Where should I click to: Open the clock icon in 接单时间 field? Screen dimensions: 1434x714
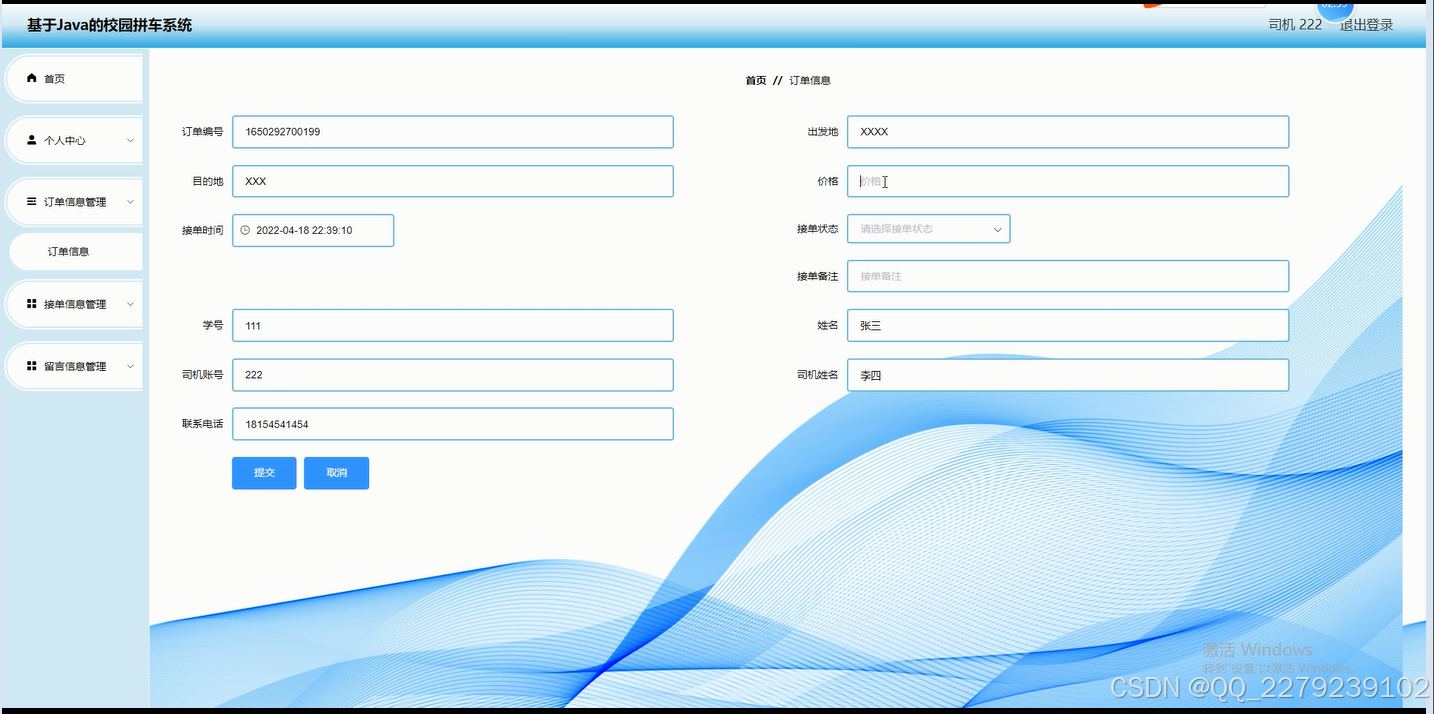coord(245,230)
